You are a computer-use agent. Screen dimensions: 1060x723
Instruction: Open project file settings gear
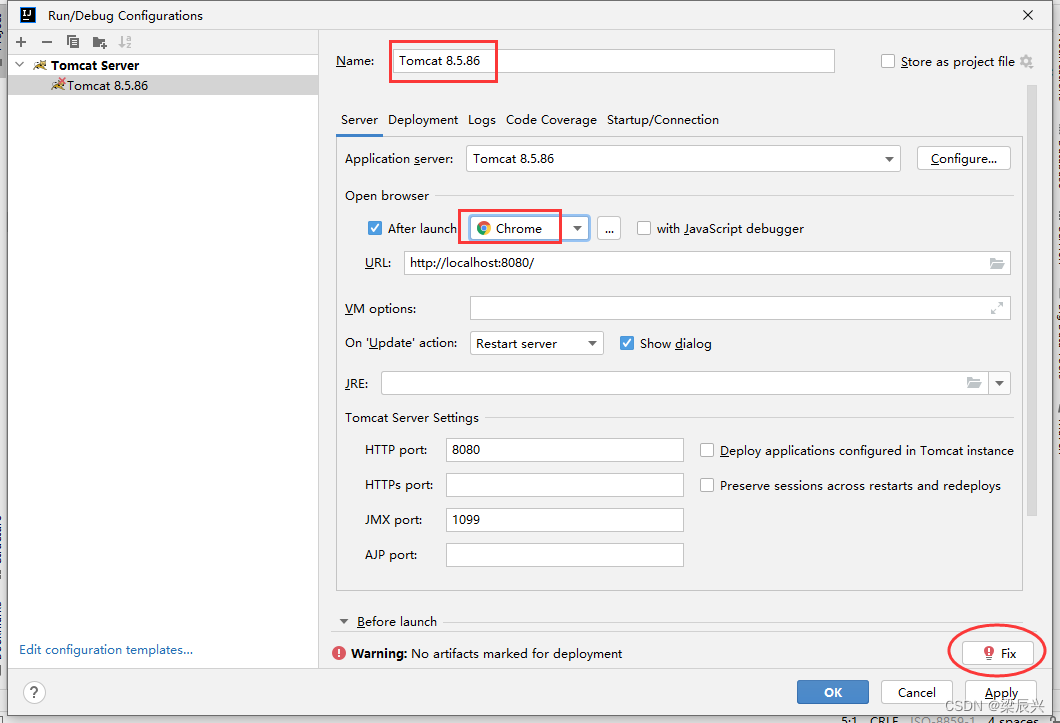point(1026,62)
